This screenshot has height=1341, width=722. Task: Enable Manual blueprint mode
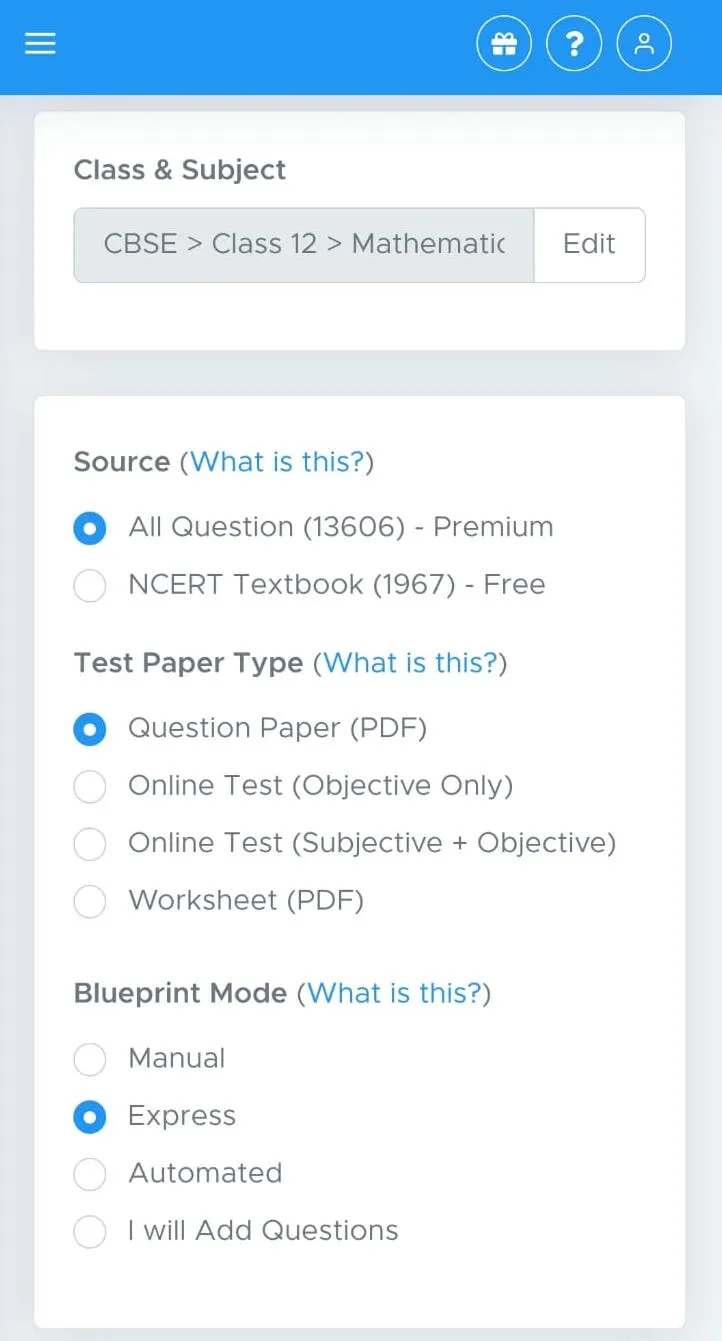[90, 1059]
